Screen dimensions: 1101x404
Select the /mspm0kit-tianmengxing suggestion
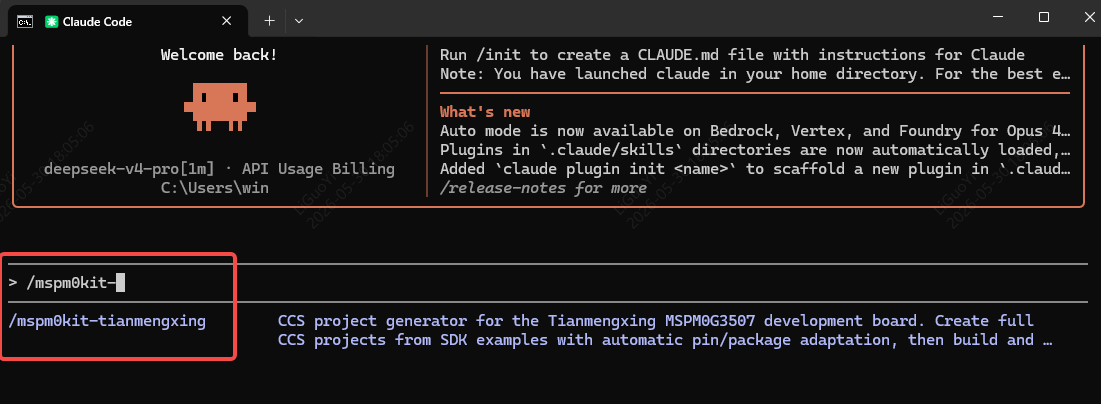(x=107, y=321)
